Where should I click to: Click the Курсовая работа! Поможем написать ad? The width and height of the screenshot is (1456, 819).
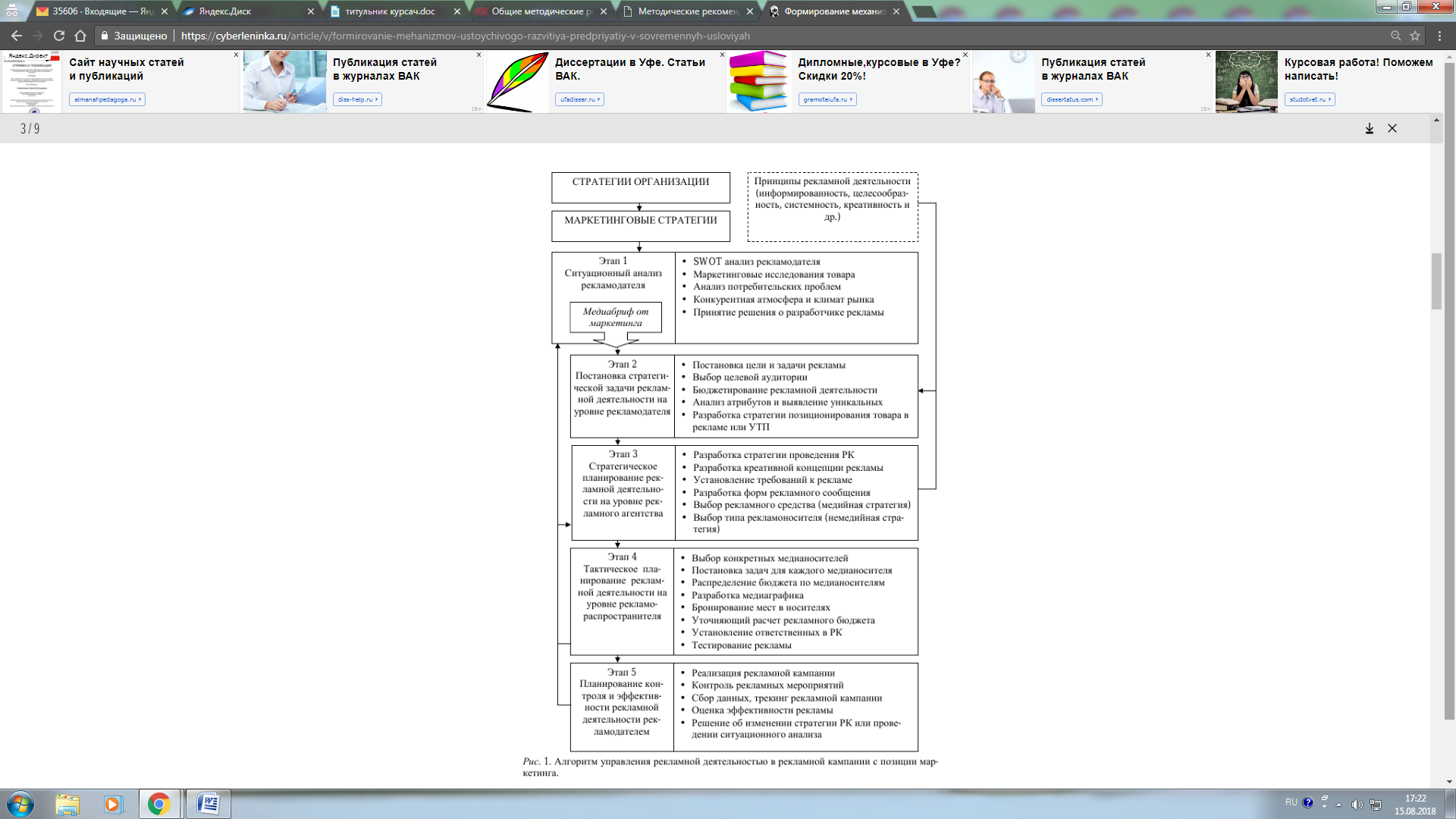[1358, 69]
